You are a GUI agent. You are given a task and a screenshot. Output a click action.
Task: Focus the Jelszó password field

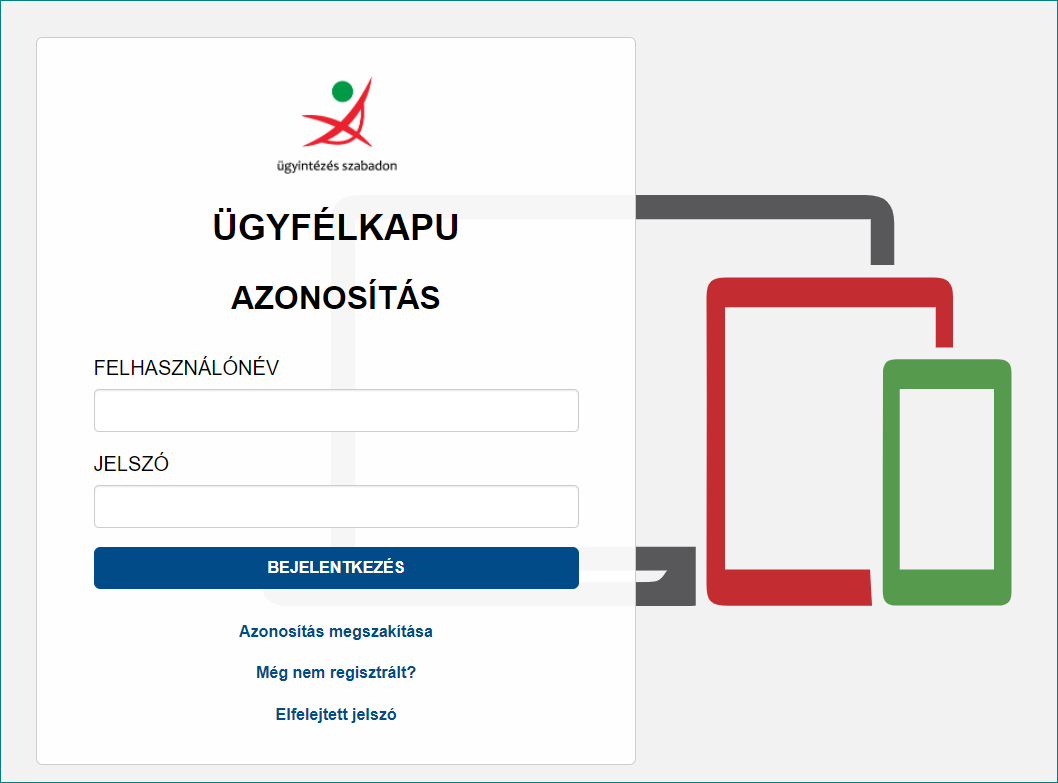(x=336, y=506)
